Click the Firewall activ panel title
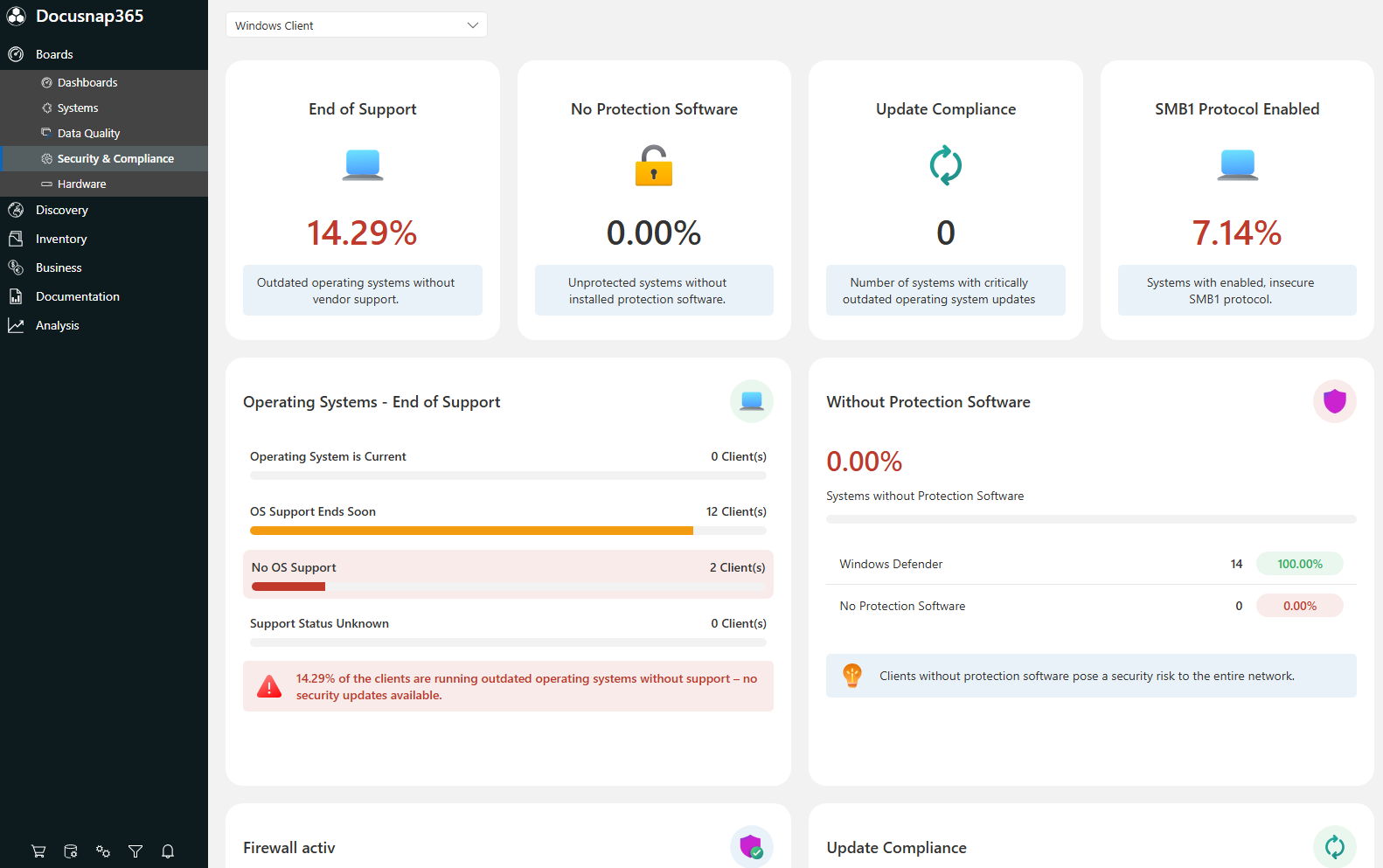The width and height of the screenshot is (1383, 868). 289,848
